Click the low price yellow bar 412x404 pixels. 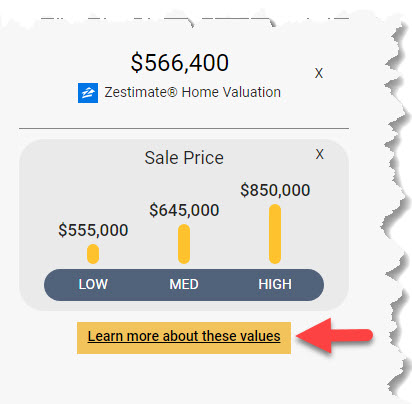93,254
